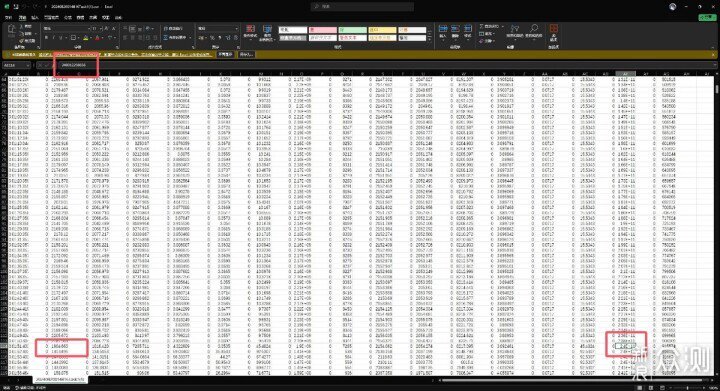Apply the red 'Bad' cell style swatch
This screenshot has height=391, width=720.
[322, 30]
